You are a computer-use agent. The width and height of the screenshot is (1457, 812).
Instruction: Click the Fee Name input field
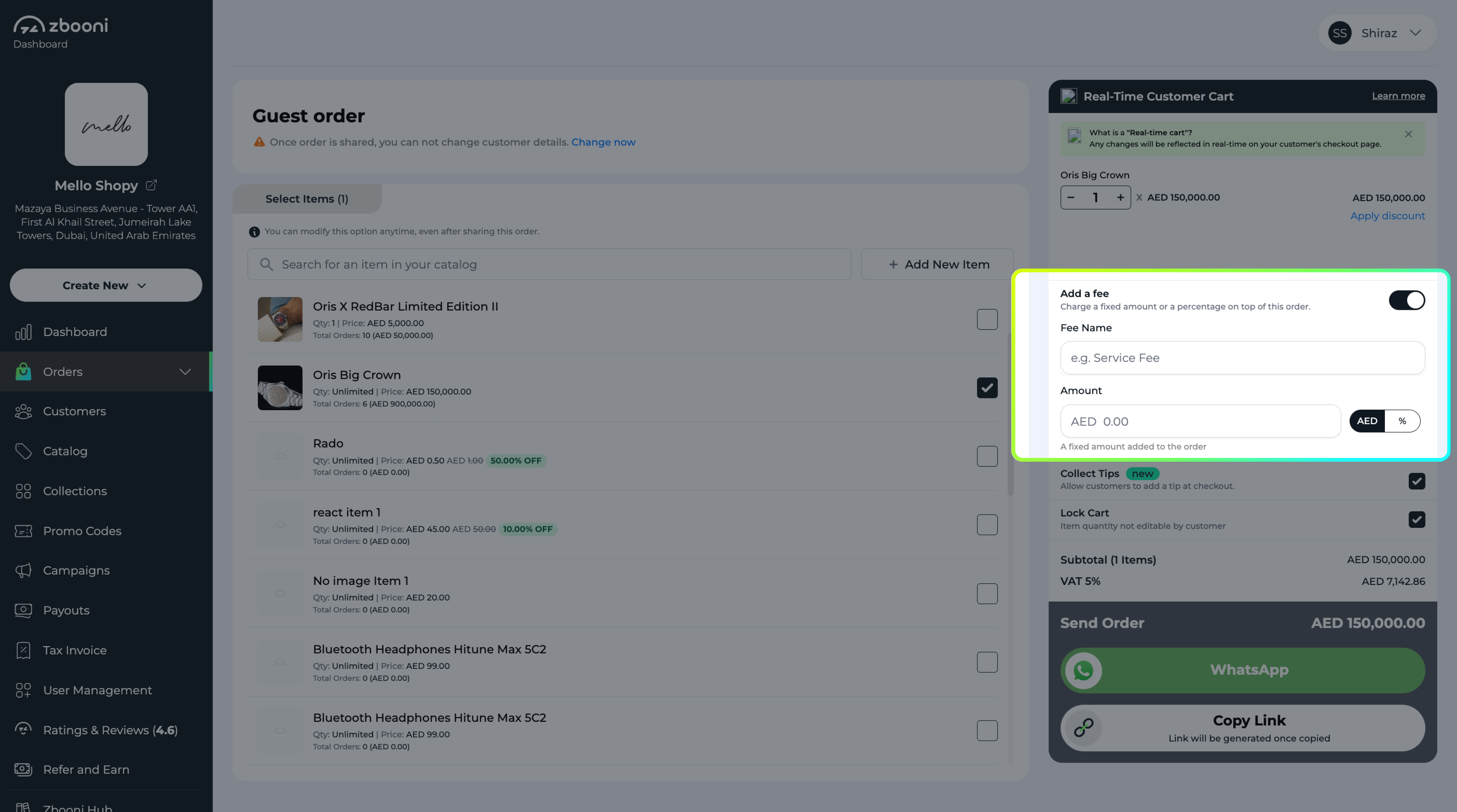1243,358
